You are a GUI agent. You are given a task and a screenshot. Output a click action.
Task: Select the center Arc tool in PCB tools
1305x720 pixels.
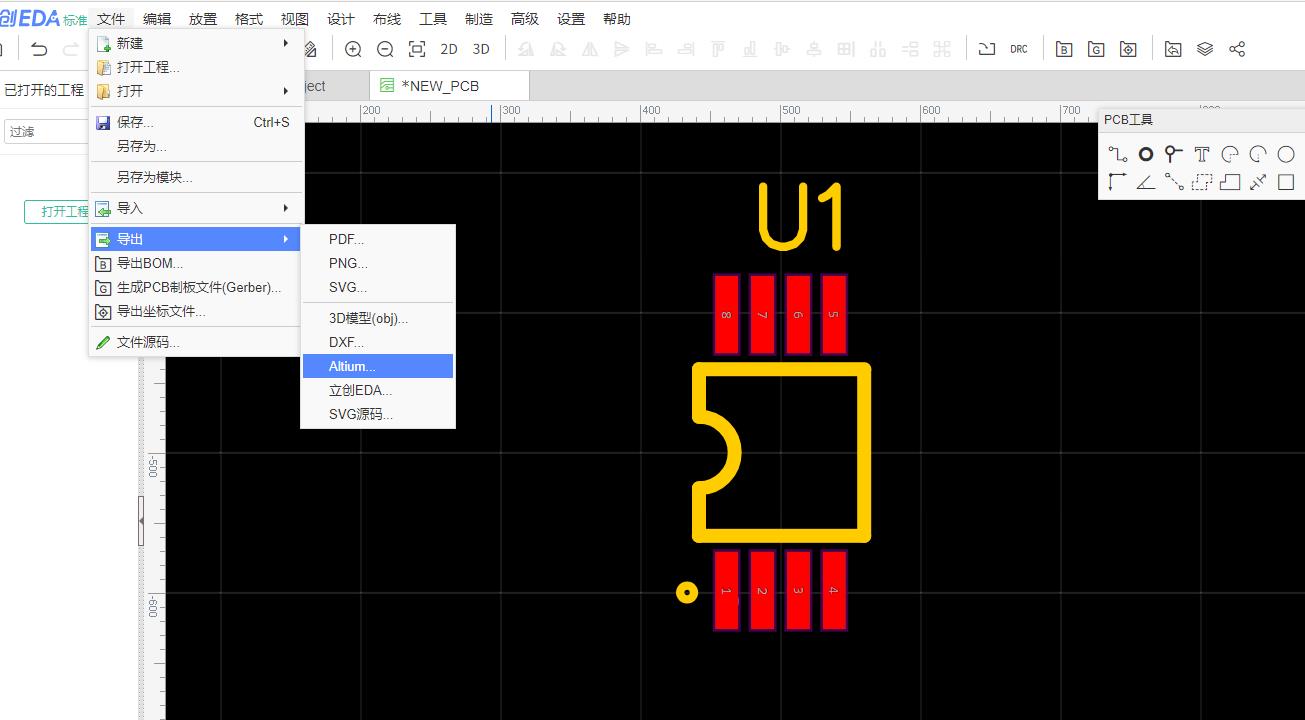tap(1258, 154)
